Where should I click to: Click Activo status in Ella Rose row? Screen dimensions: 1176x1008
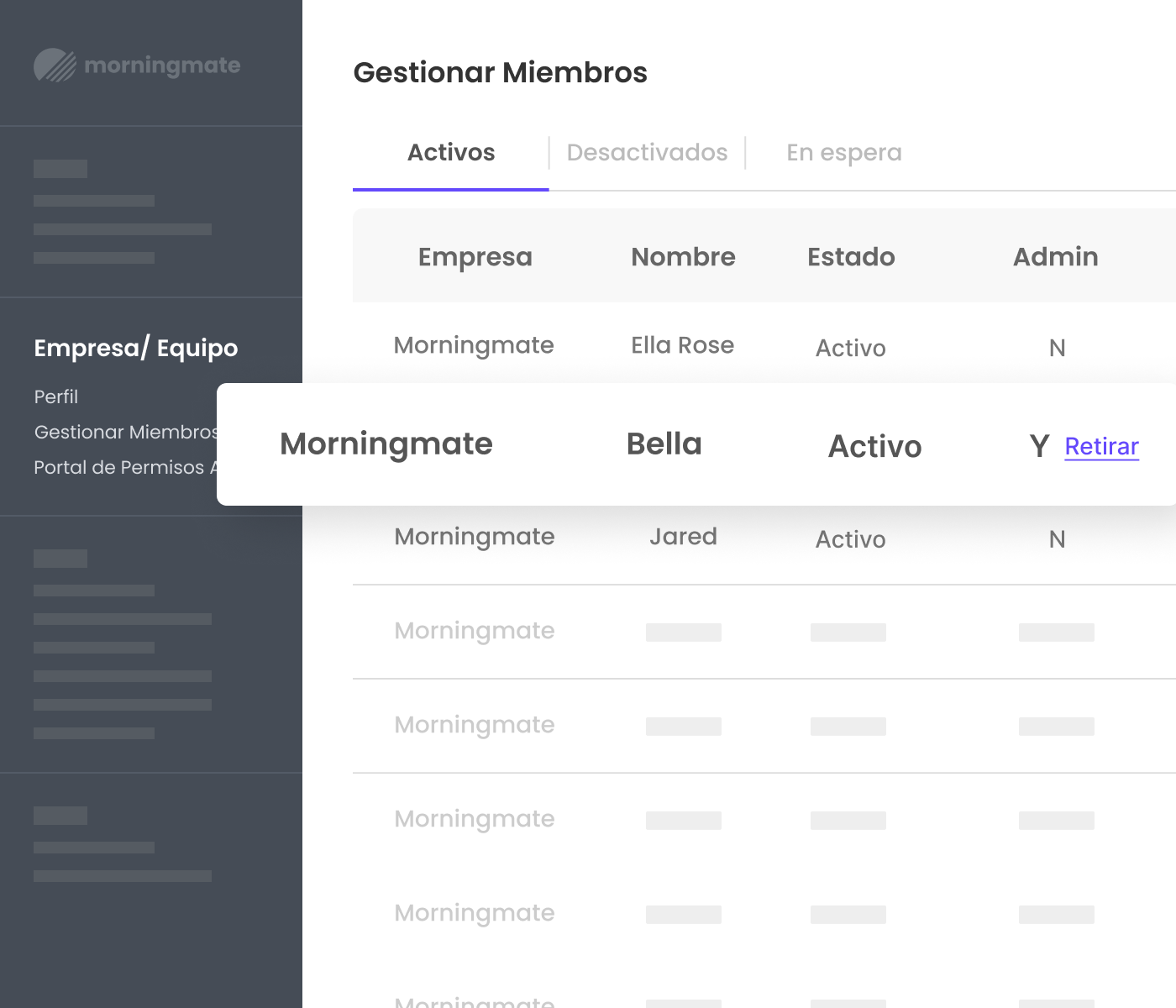point(851,348)
